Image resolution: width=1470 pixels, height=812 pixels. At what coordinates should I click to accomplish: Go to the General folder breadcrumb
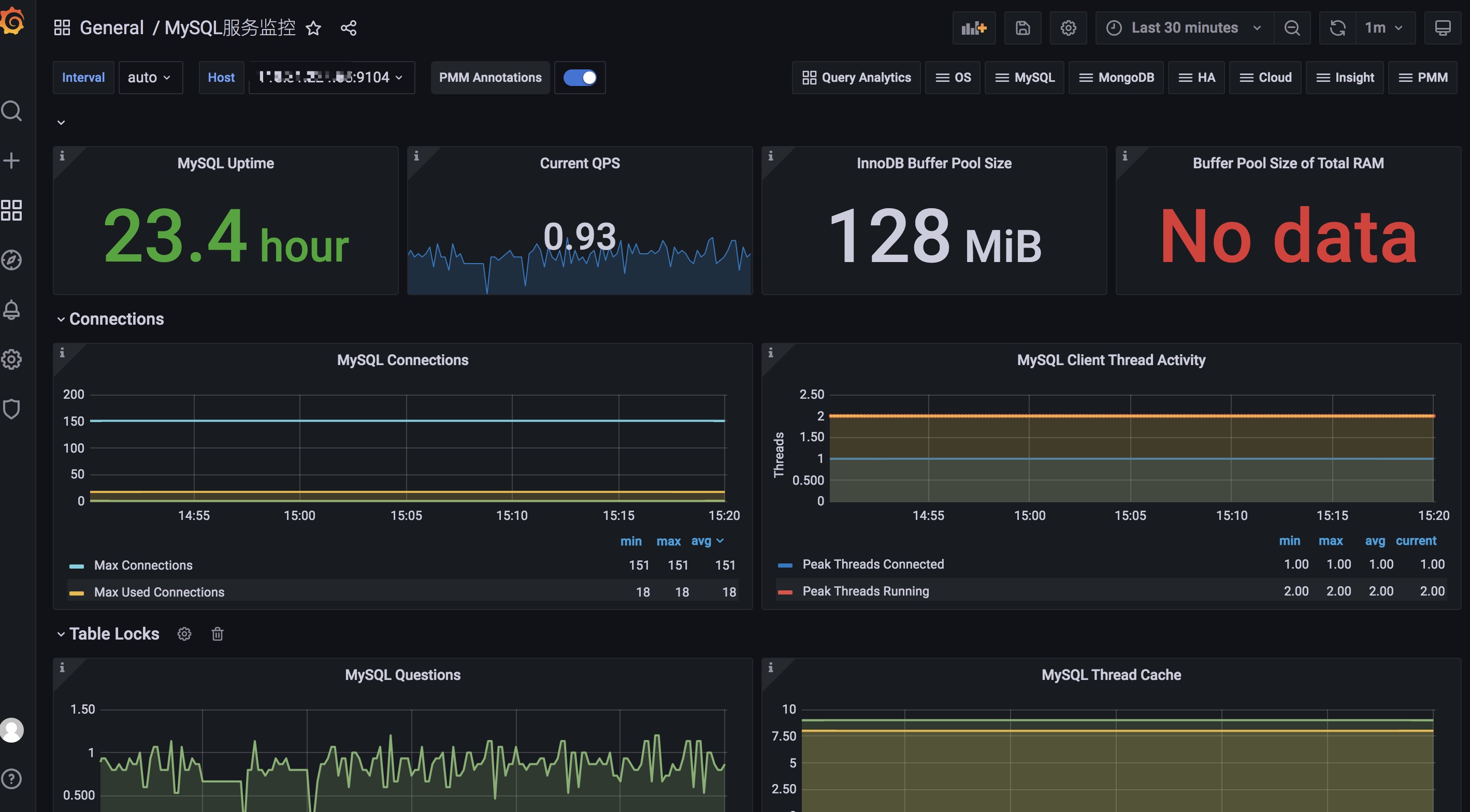(111, 27)
